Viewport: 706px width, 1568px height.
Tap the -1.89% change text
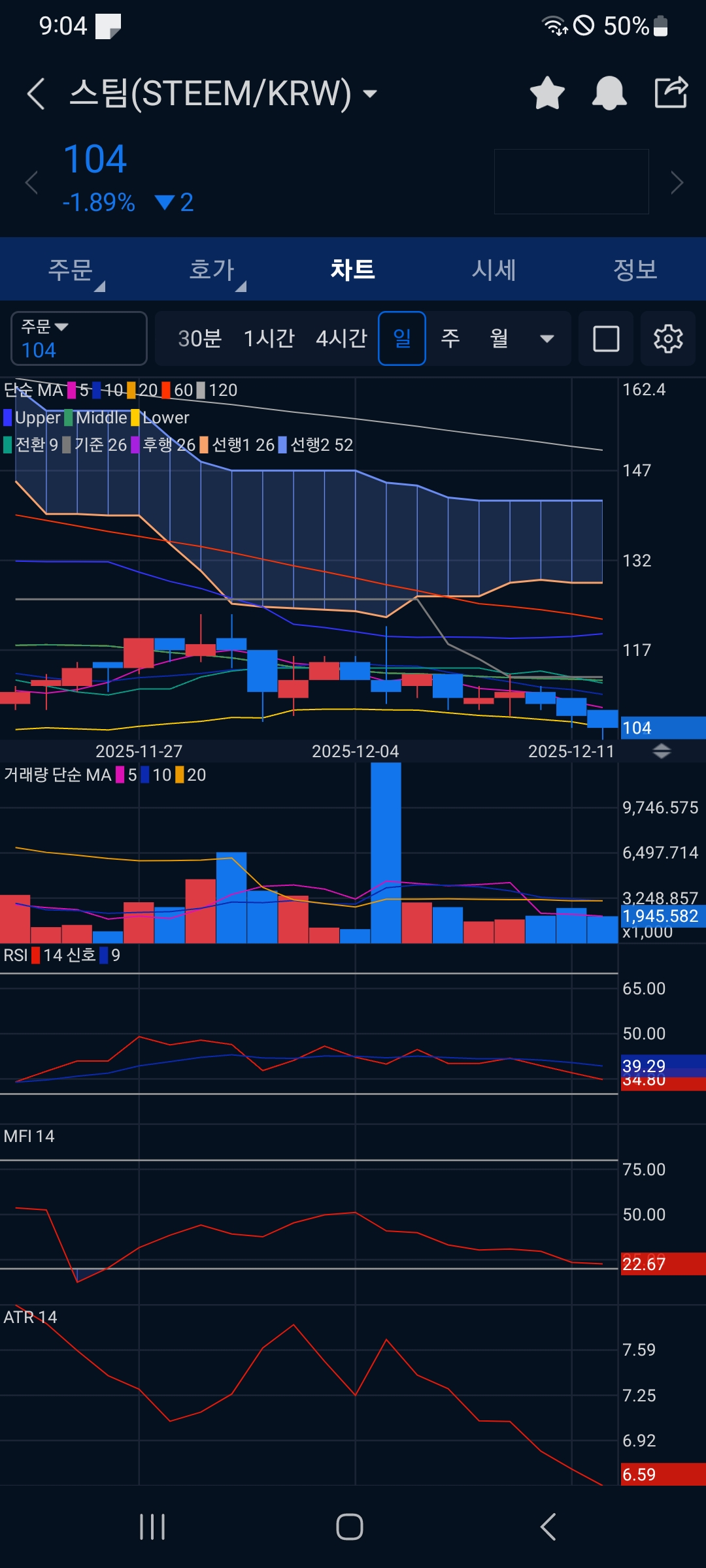(x=99, y=203)
